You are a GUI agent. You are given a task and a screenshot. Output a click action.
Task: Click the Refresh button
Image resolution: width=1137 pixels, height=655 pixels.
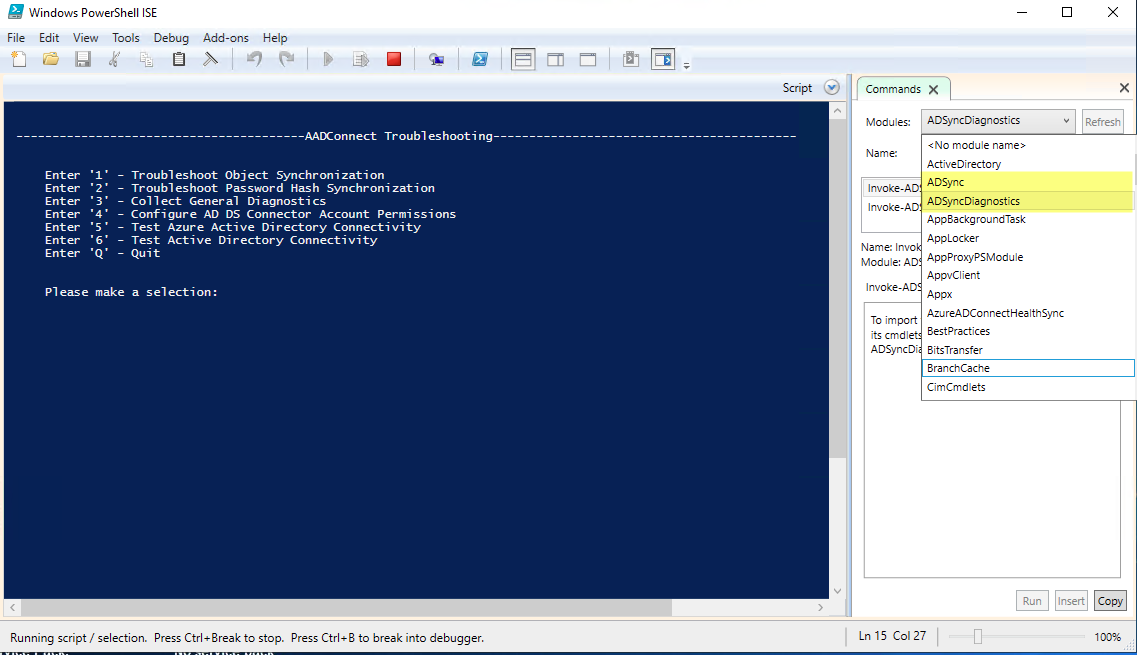(1102, 122)
